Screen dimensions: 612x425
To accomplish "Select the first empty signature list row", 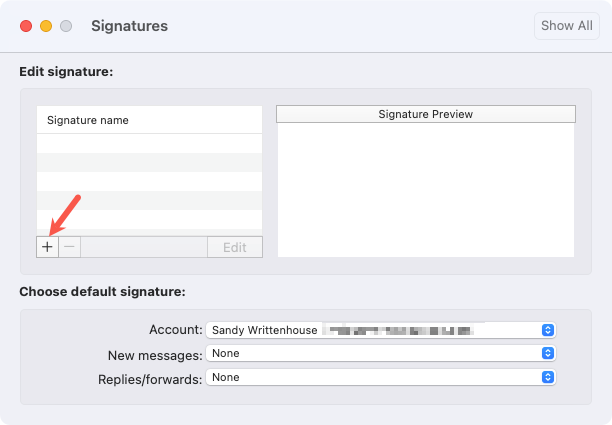I will point(149,143).
